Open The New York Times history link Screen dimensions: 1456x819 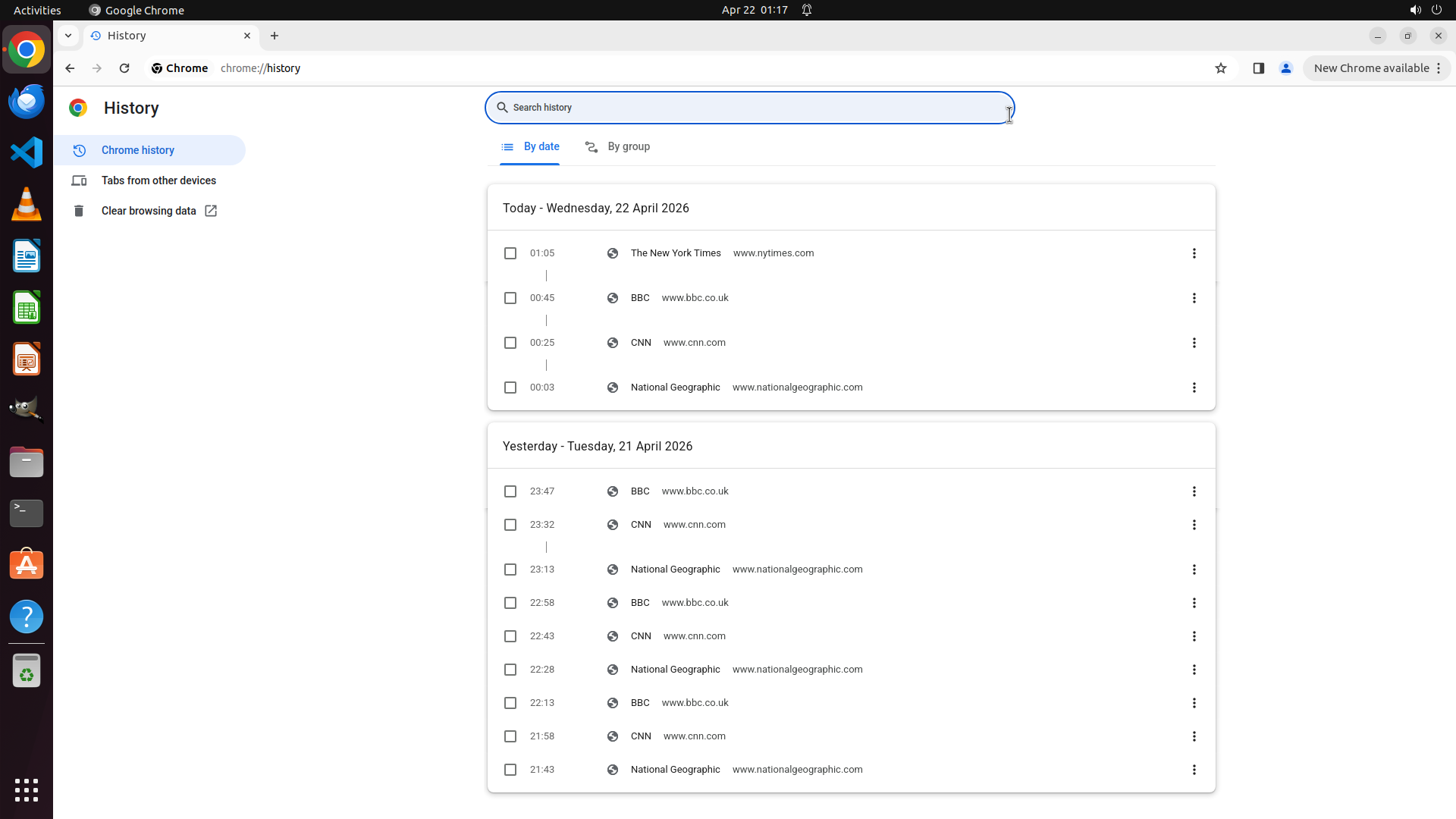(675, 253)
